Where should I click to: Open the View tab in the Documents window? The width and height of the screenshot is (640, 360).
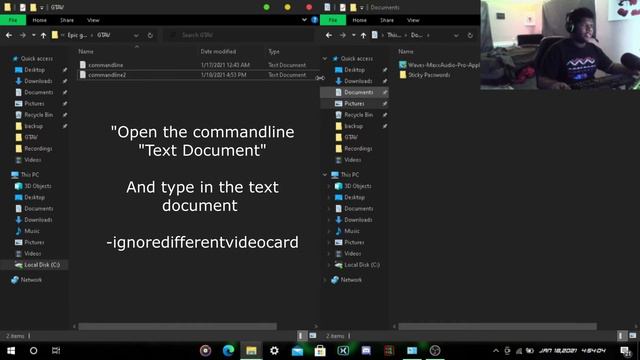coord(413,20)
